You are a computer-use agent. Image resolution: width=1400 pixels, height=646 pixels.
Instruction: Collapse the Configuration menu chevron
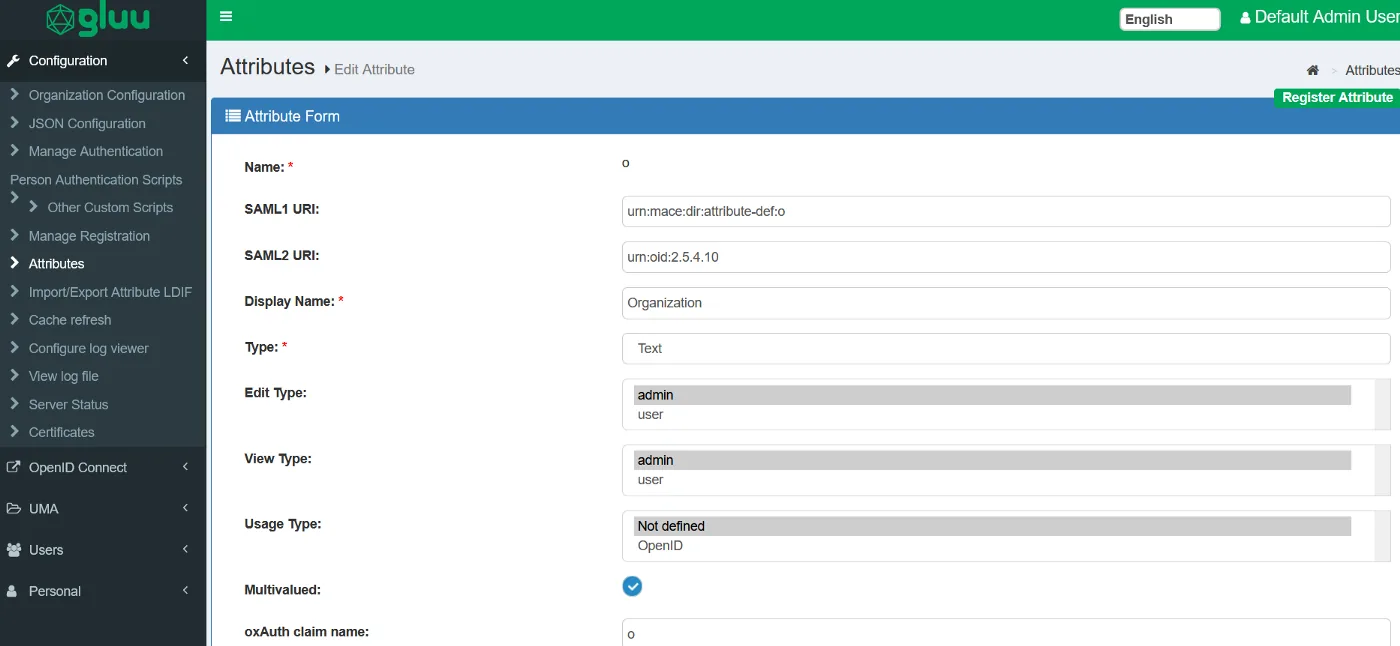[x=186, y=61]
